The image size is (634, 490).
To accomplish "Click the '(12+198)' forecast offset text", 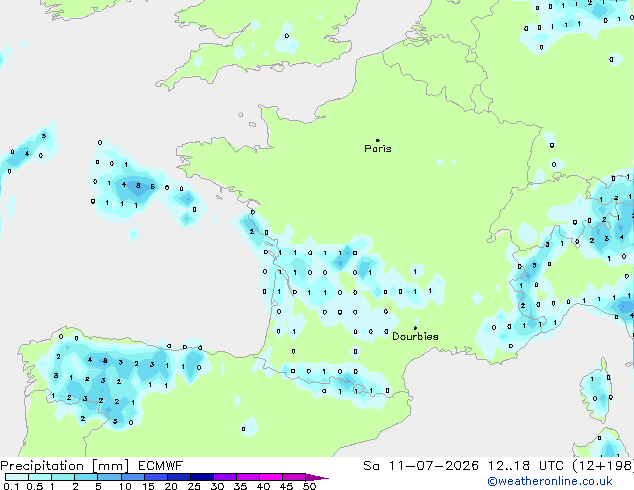I will pyautogui.click(x=603, y=466).
